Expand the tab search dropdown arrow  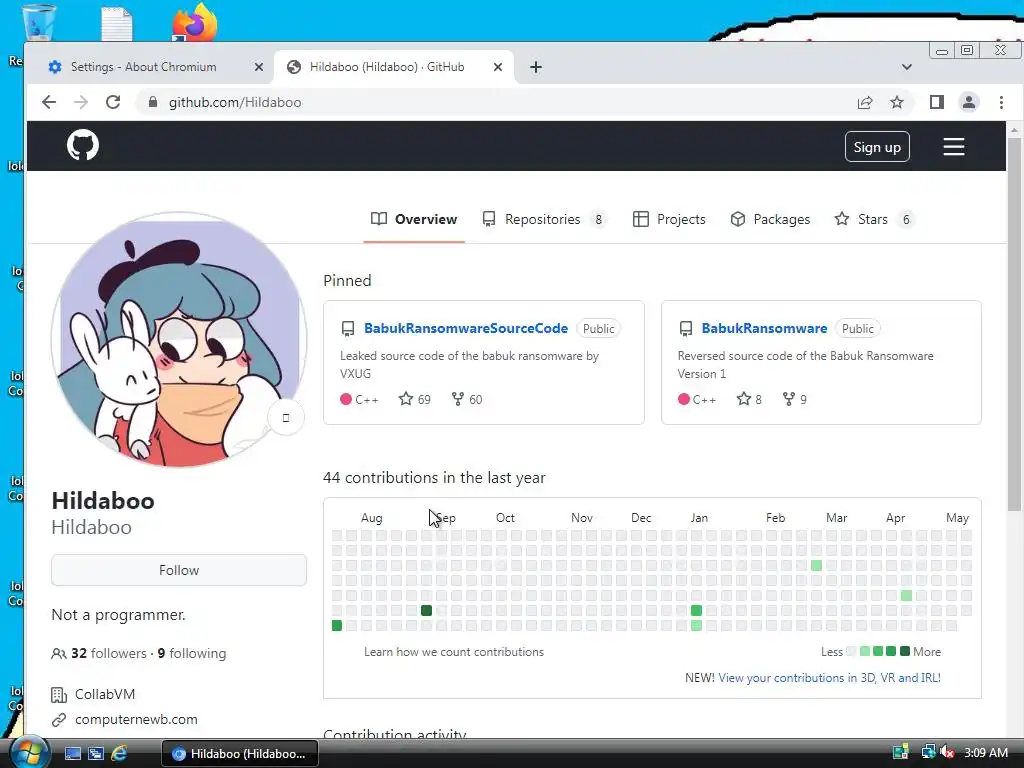click(906, 67)
